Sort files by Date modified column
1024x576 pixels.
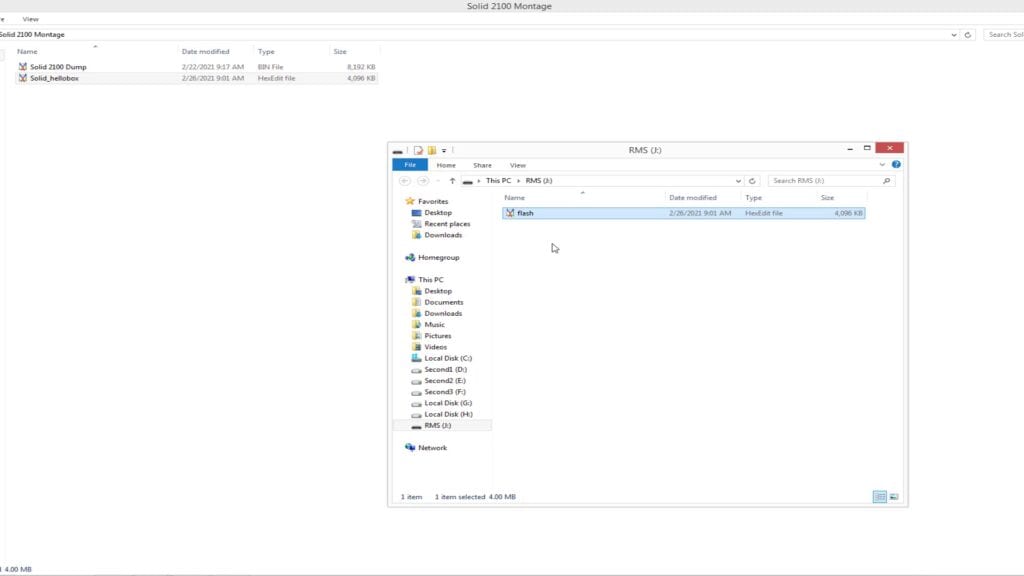(x=692, y=198)
